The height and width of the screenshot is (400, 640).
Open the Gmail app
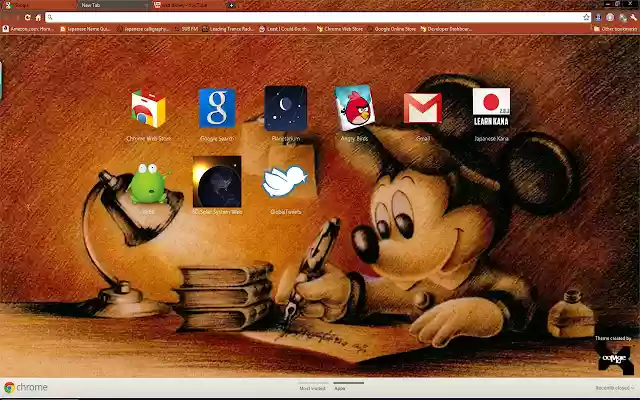tap(423, 108)
